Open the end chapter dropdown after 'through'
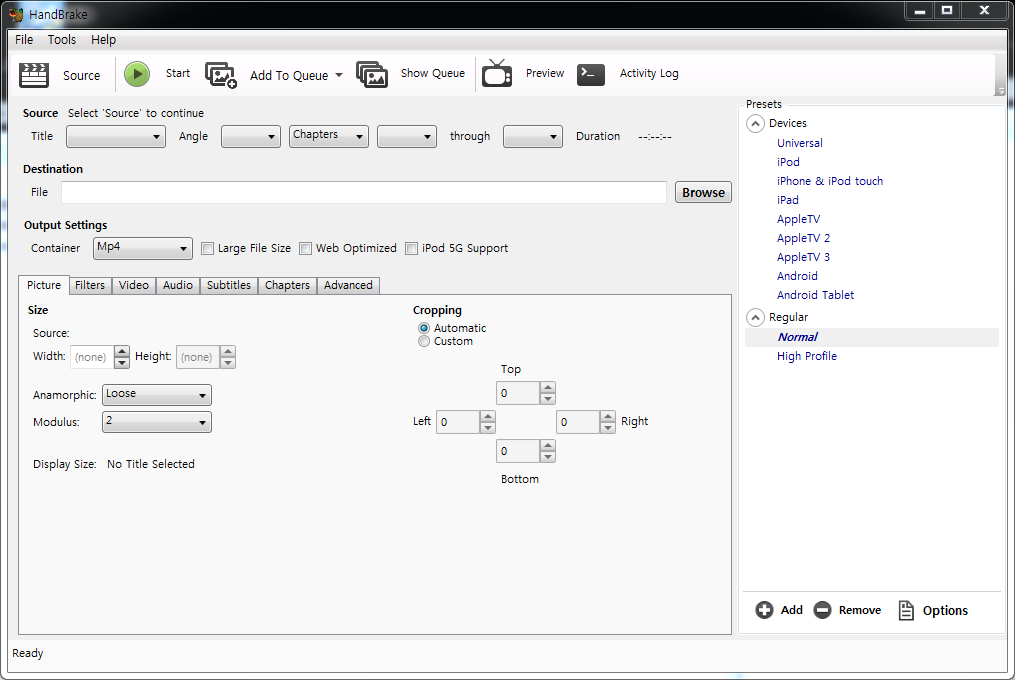The height and width of the screenshot is (680, 1015). [x=533, y=137]
